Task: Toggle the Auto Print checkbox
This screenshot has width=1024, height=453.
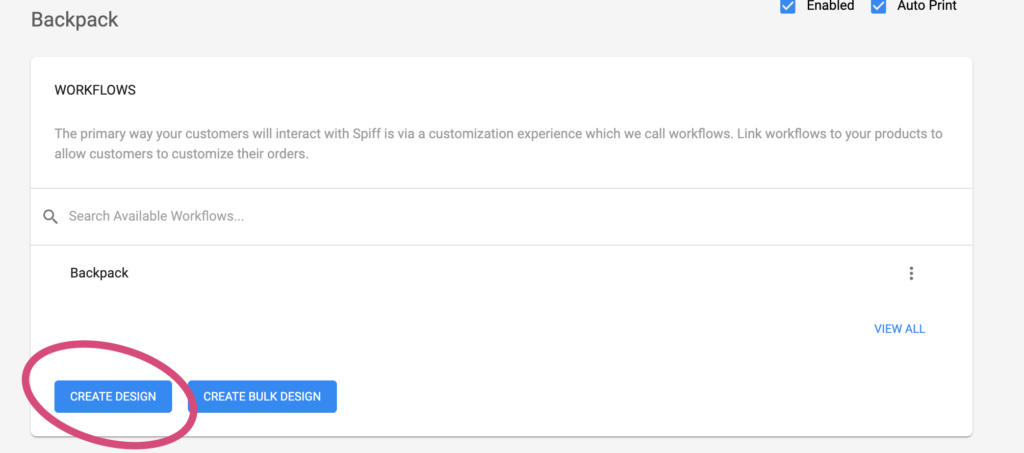Action: pos(878,7)
